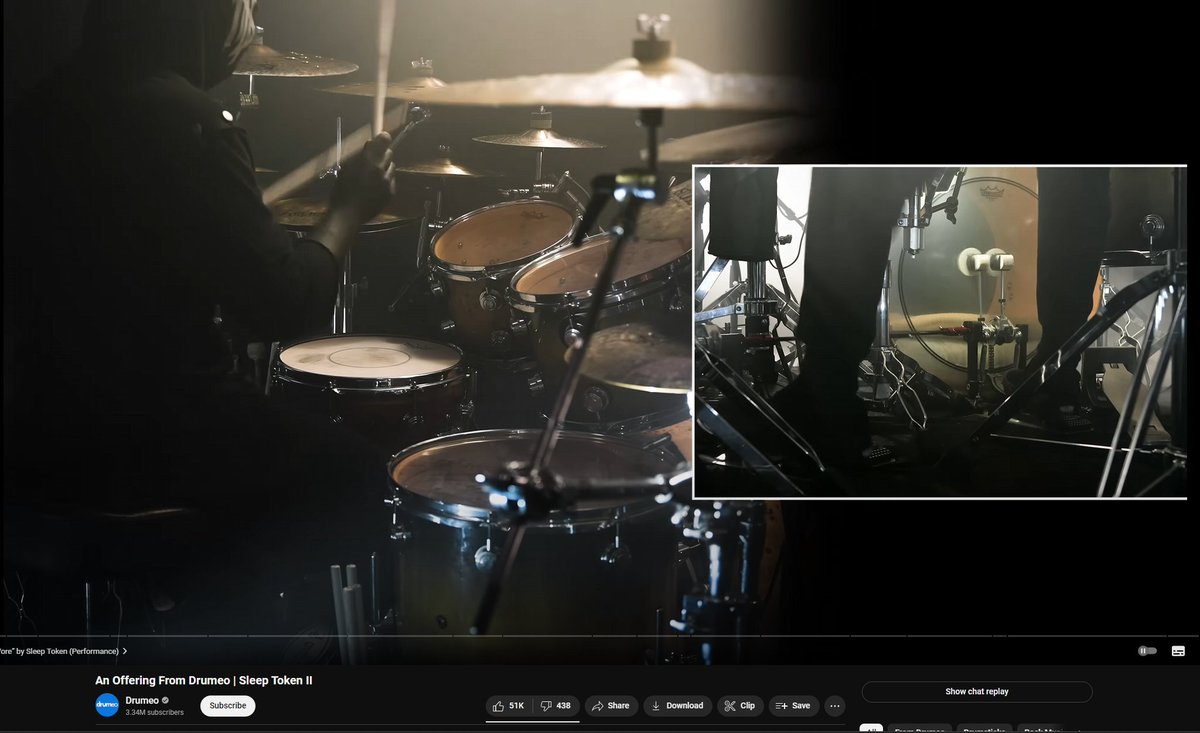The height and width of the screenshot is (733, 1200).
Task: Open the Drumeo channel avatar
Action: [x=107, y=705]
